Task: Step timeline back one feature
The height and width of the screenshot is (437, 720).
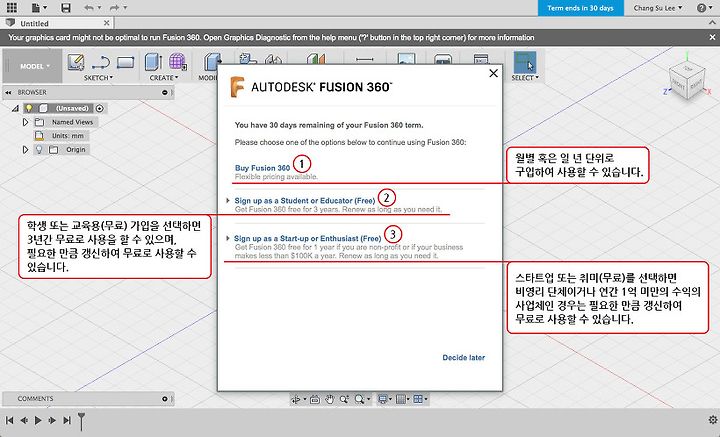Action: point(24,420)
